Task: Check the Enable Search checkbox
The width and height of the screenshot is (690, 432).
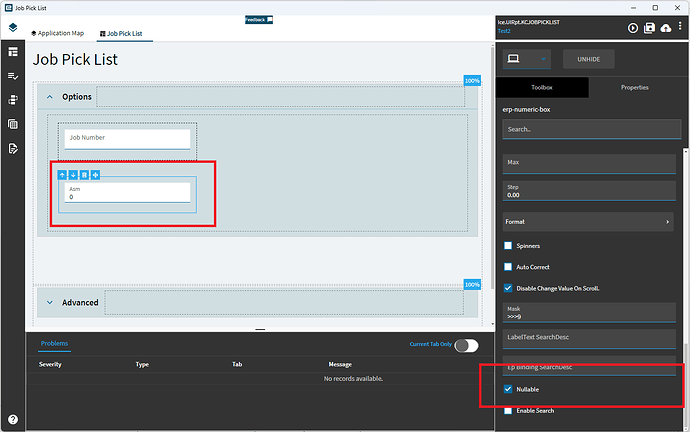Action: point(508,410)
